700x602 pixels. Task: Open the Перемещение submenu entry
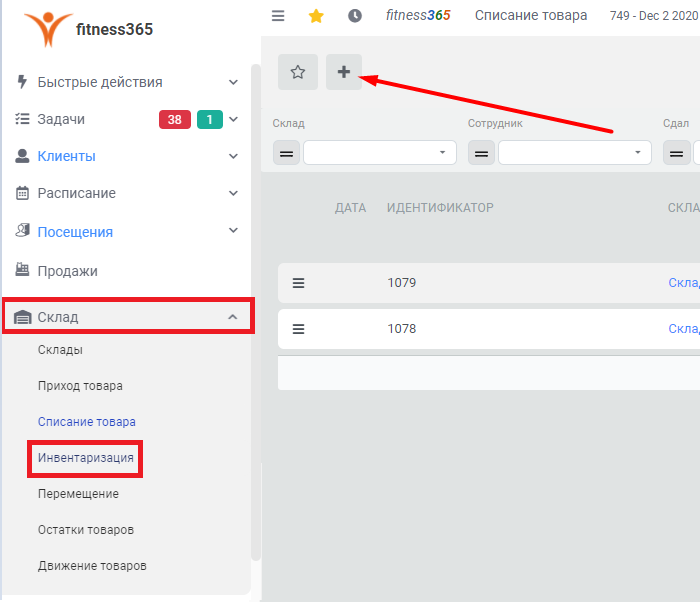pos(79,494)
